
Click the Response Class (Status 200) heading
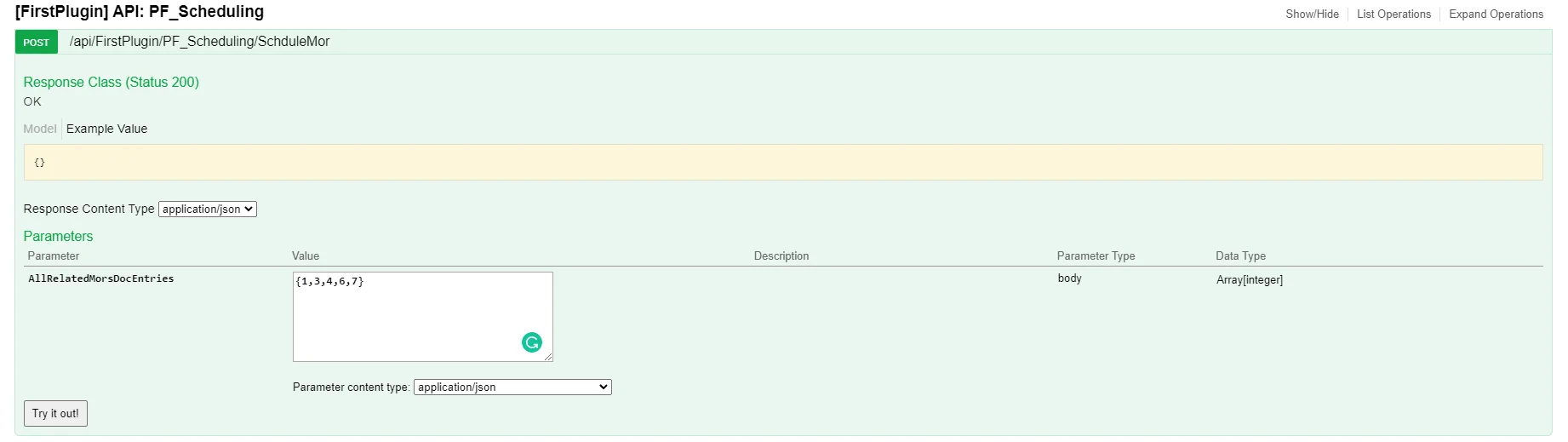[x=112, y=83]
